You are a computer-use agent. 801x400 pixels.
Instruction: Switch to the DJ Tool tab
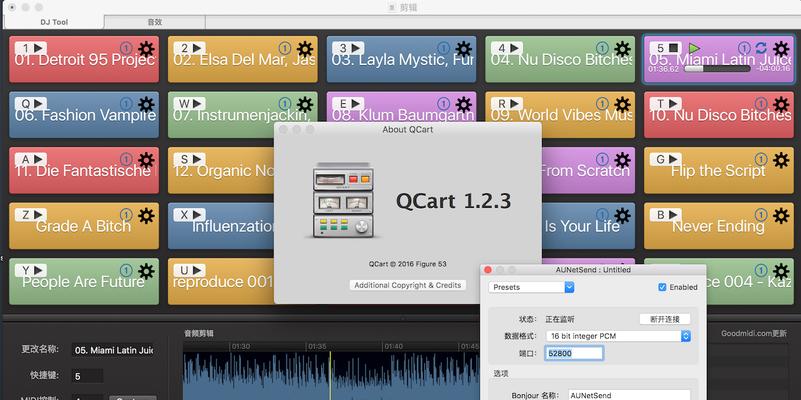pos(54,22)
